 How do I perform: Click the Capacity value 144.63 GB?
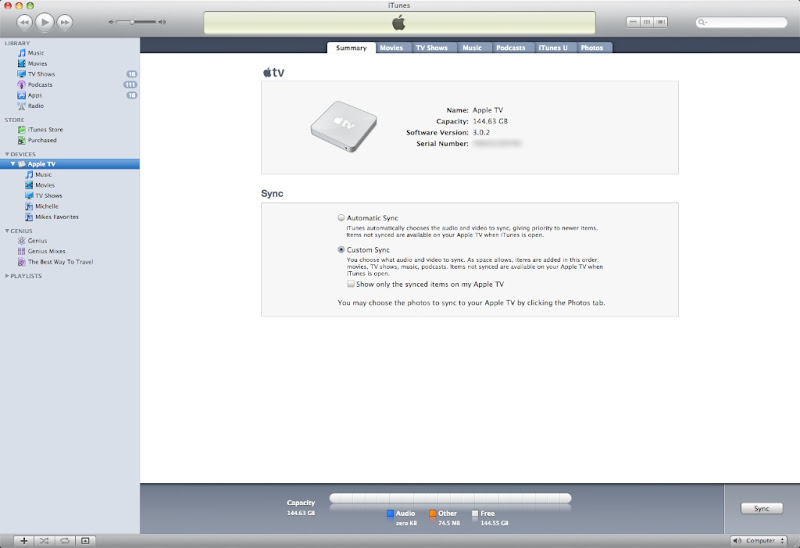(x=490, y=121)
